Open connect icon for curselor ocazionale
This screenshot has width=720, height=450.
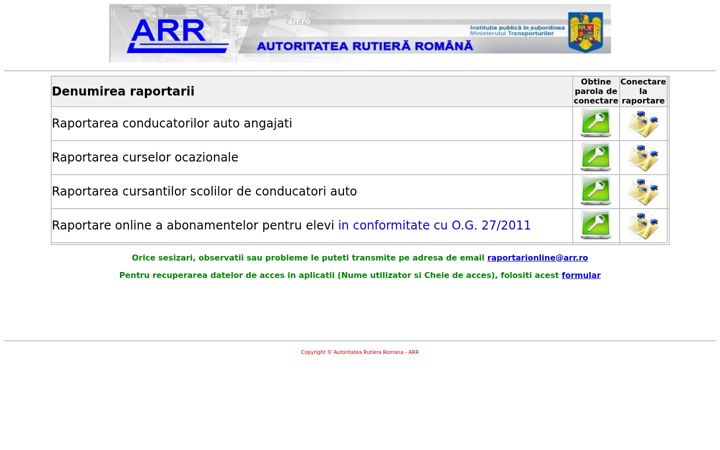click(x=643, y=158)
